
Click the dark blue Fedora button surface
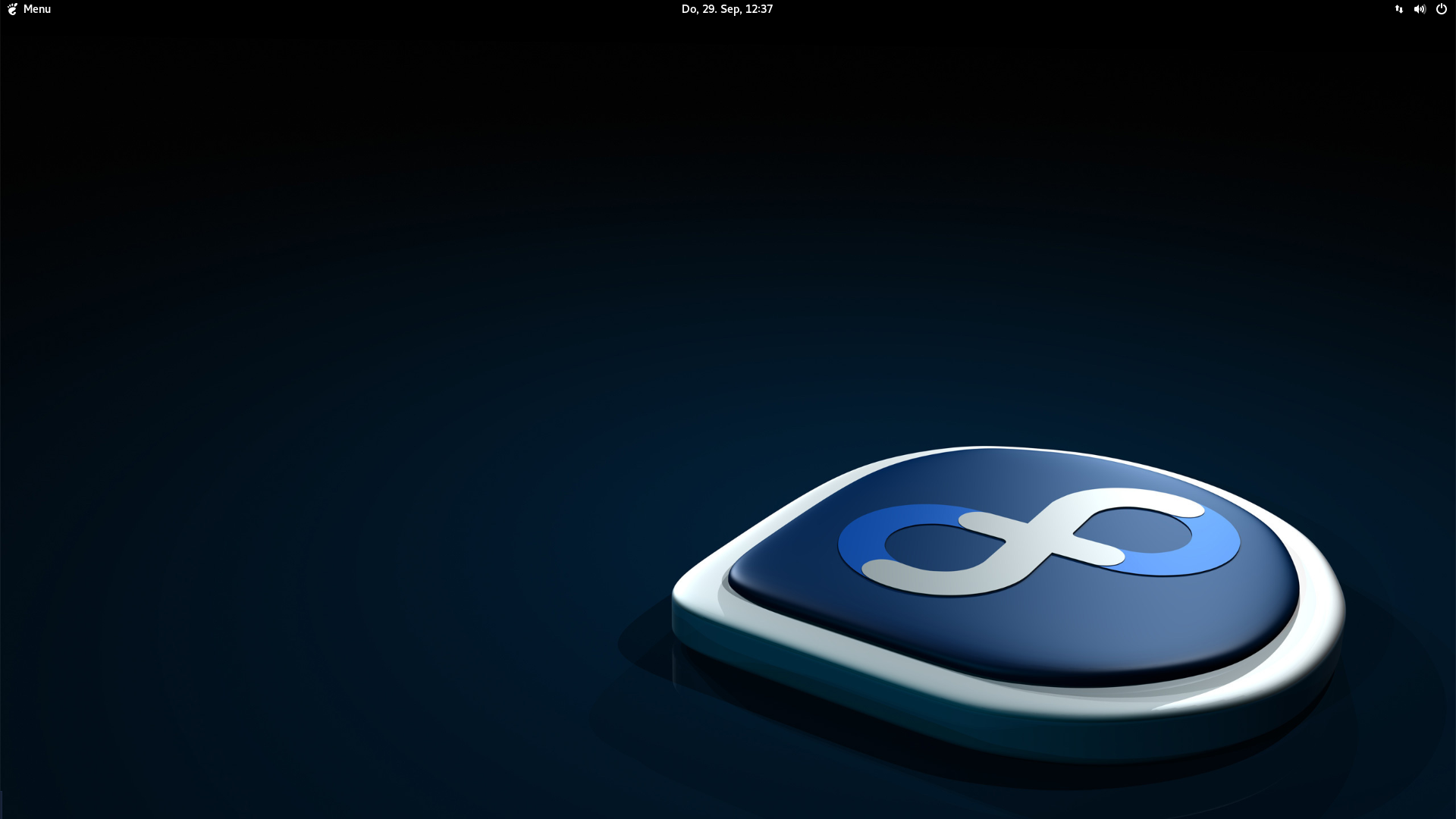coord(1062,629)
